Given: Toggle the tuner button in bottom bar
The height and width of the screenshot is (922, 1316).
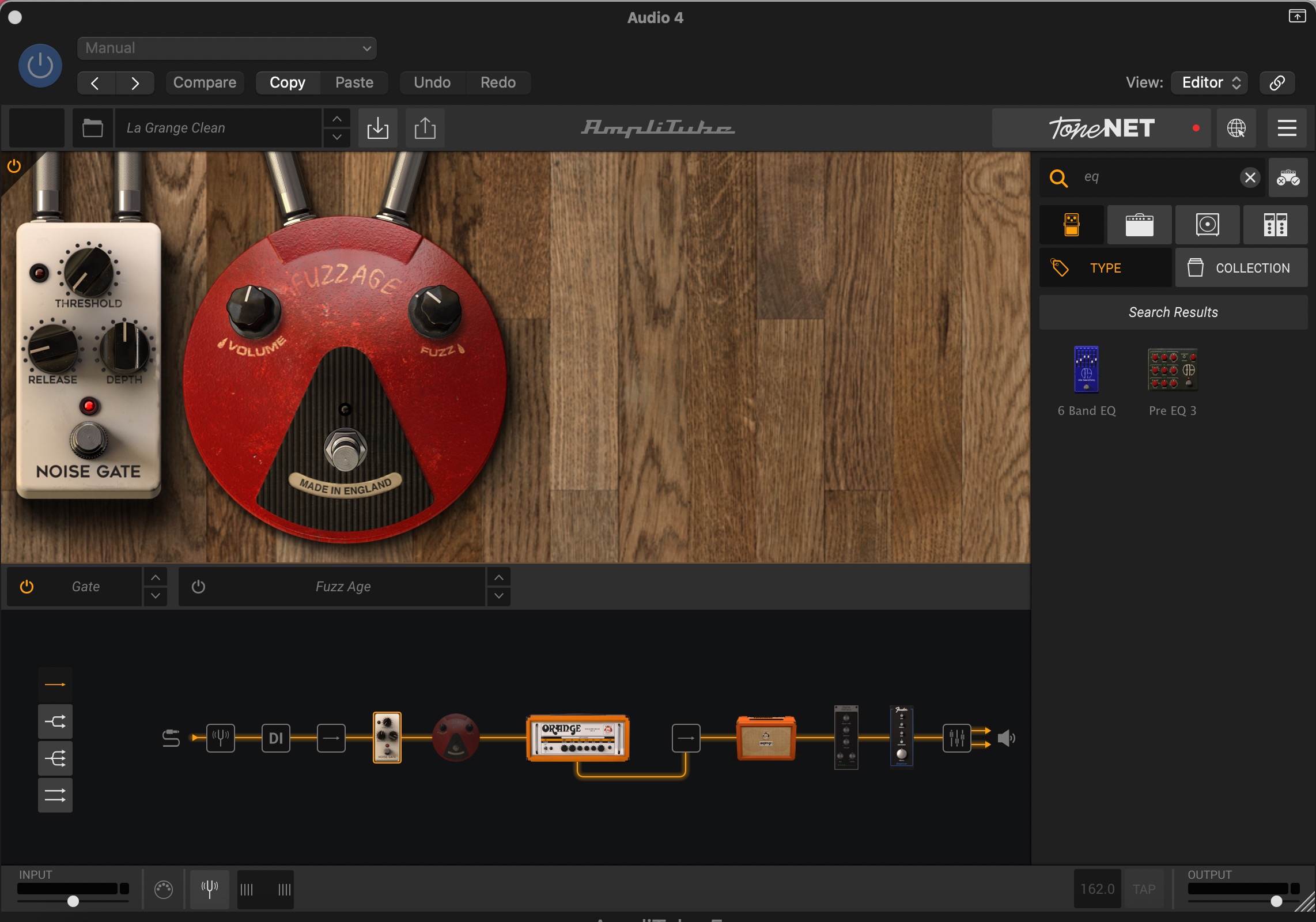Looking at the screenshot, I should tap(210, 889).
